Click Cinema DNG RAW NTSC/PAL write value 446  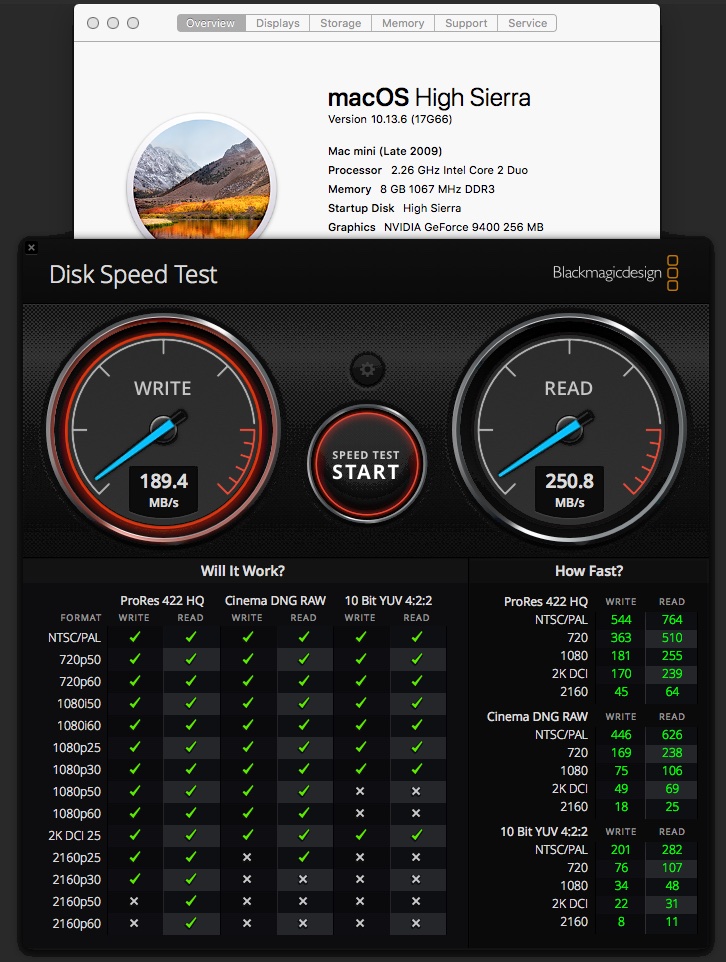pyautogui.click(x=621, y=735)
